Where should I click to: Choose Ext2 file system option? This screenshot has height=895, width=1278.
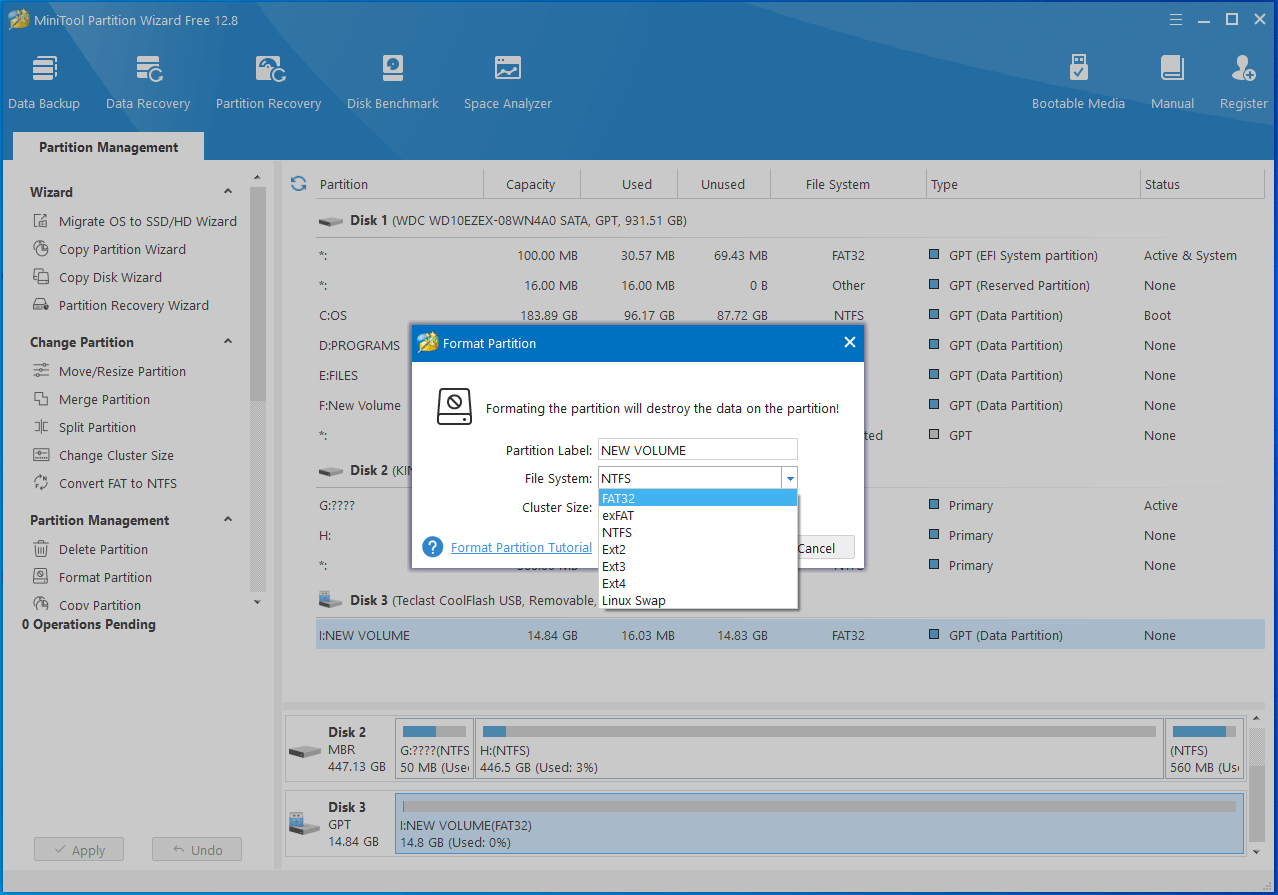[x=698, y=549]
